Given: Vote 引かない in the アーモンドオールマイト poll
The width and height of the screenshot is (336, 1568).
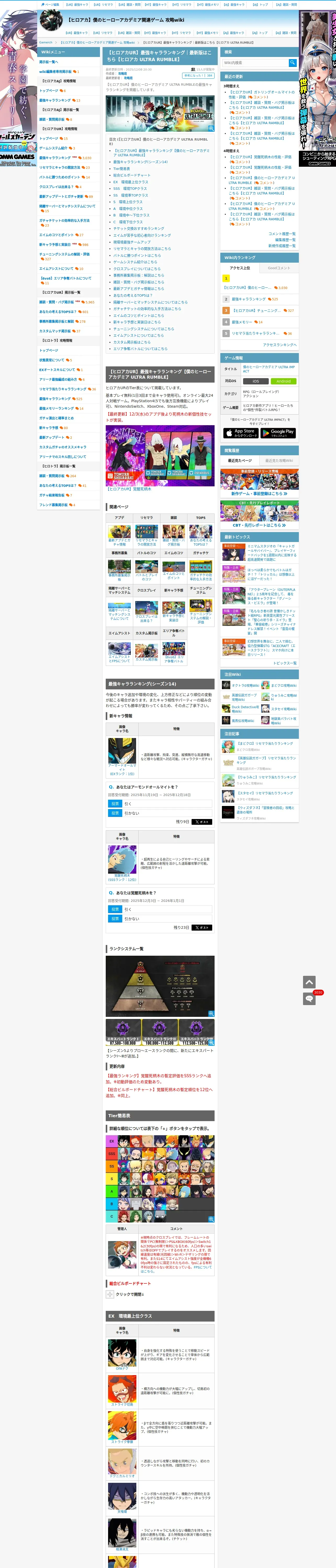Looking at the screenshot, I should [115, 813].
